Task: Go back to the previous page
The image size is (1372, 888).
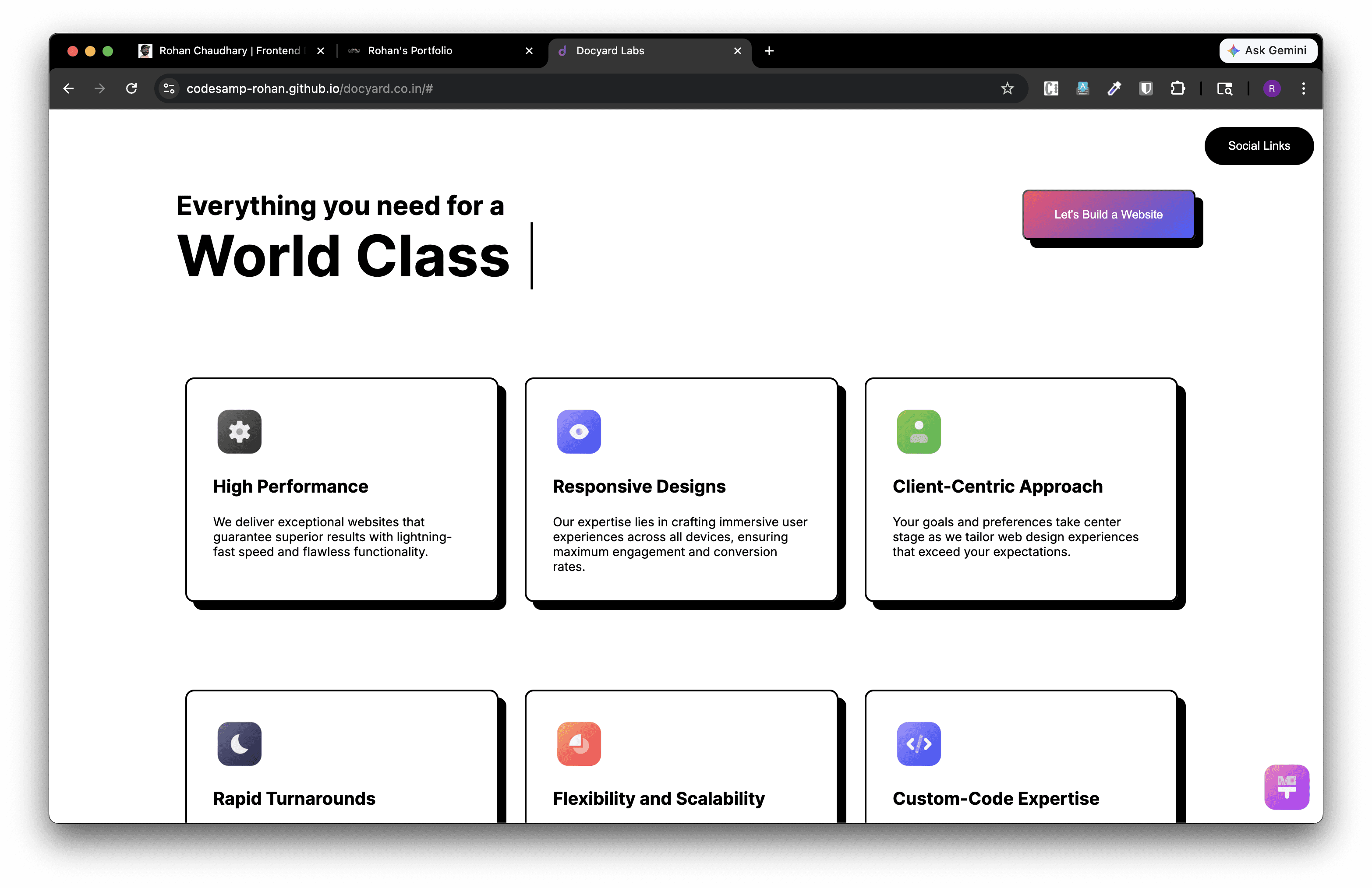Action: 69,88
